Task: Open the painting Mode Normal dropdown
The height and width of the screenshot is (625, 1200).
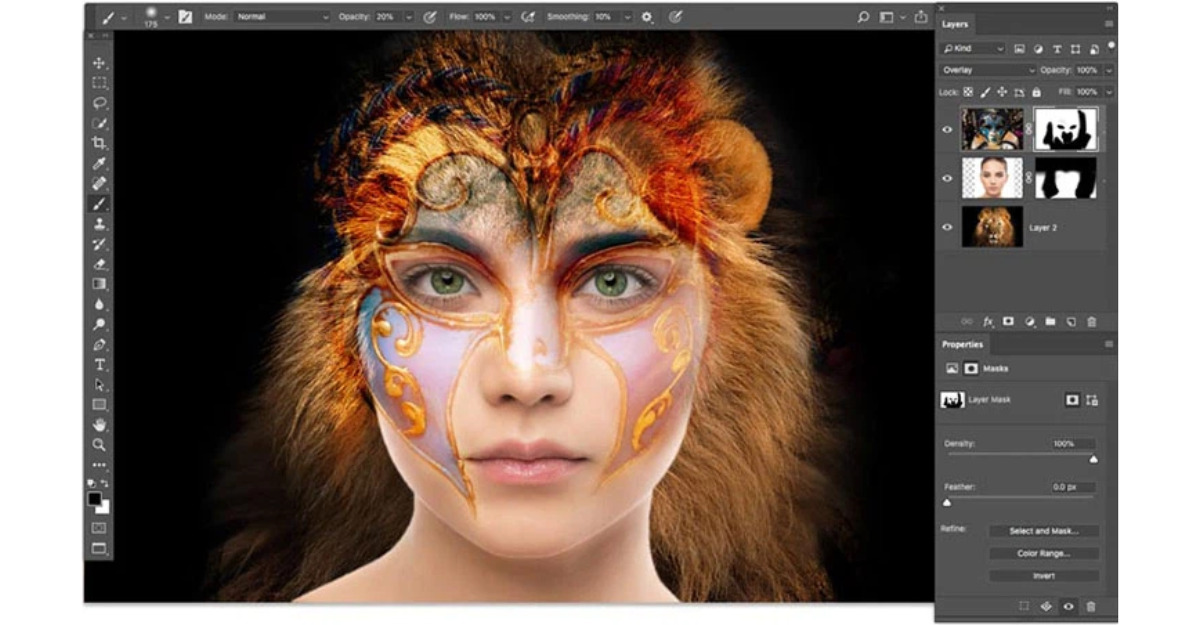Action: point(283,17)
